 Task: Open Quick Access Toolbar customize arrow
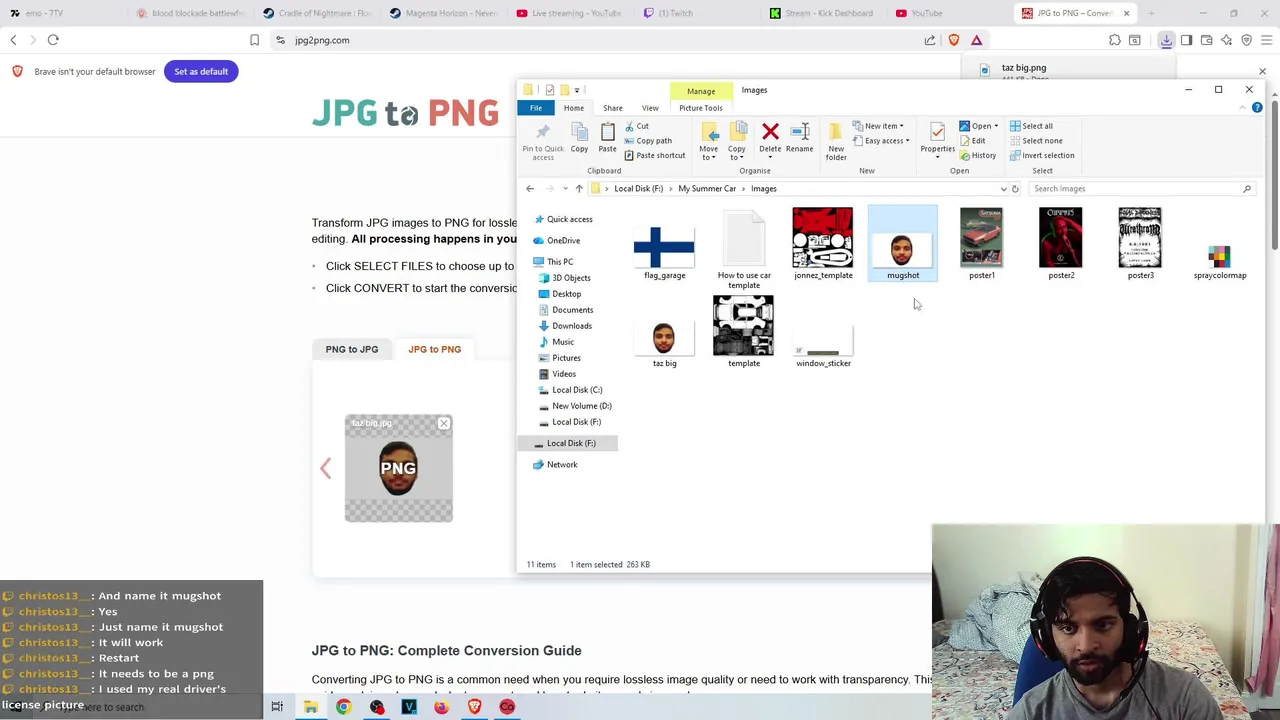pyautogui.click(x=577, y=90)
